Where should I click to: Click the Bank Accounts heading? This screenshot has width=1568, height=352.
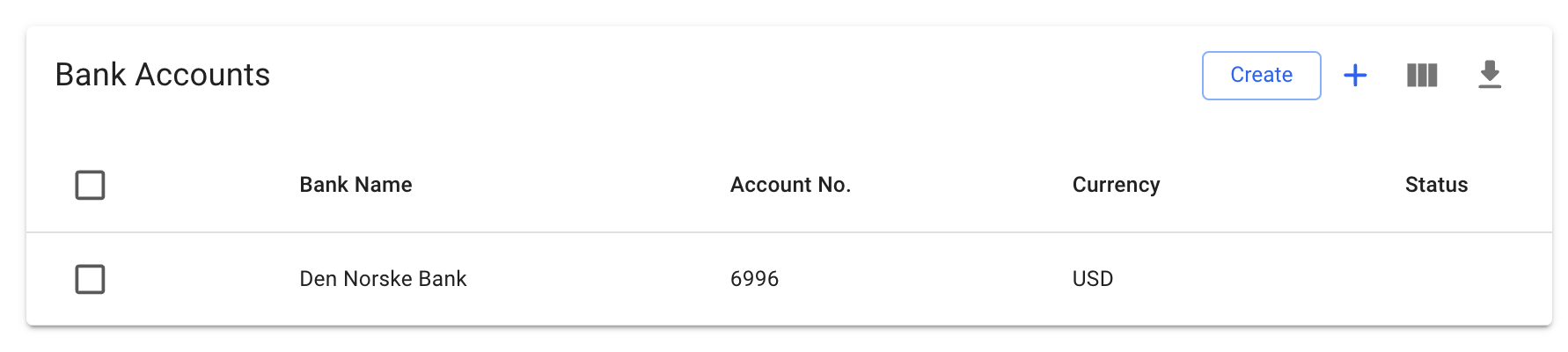point(163,75)
